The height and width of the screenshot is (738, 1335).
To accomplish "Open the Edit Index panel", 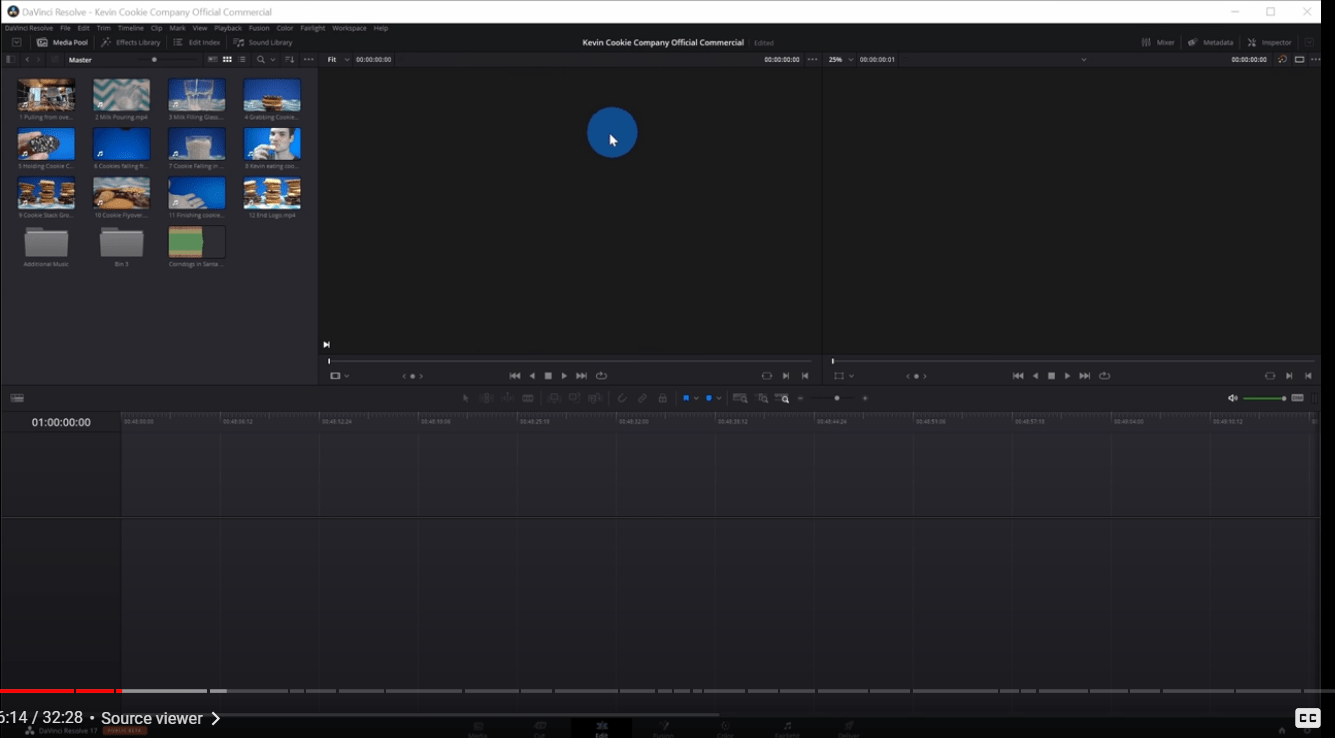I will 197,43.
